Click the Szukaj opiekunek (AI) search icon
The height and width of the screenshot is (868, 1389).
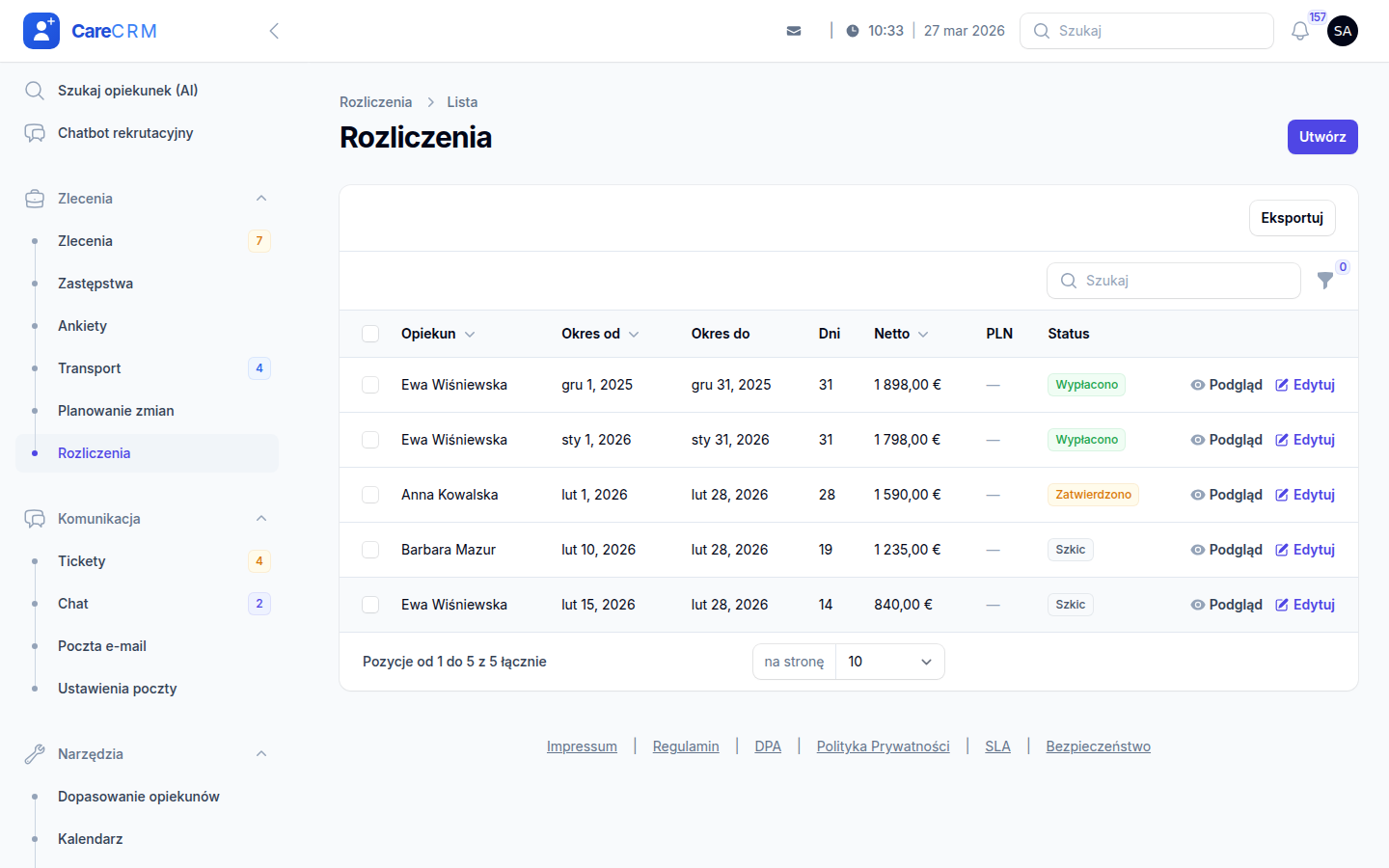coord(35,91)
